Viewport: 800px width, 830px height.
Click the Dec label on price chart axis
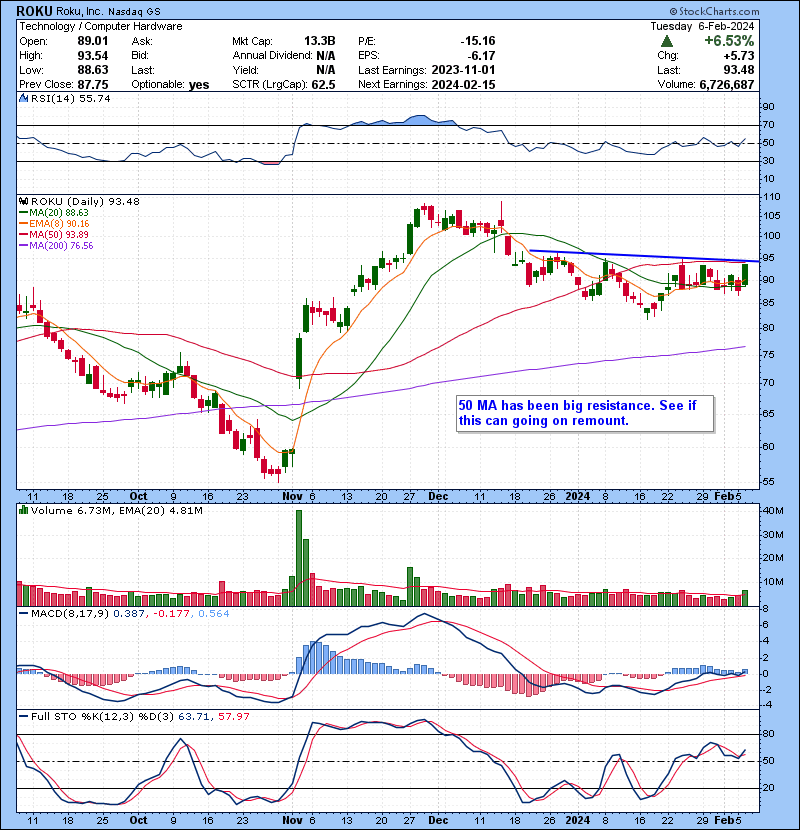point(438,497)
